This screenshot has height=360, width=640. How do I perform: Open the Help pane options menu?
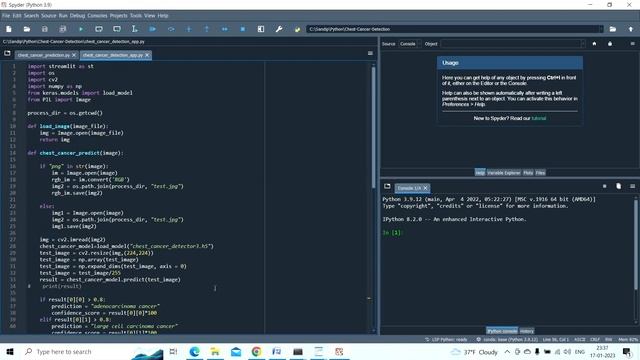[632, 44]
